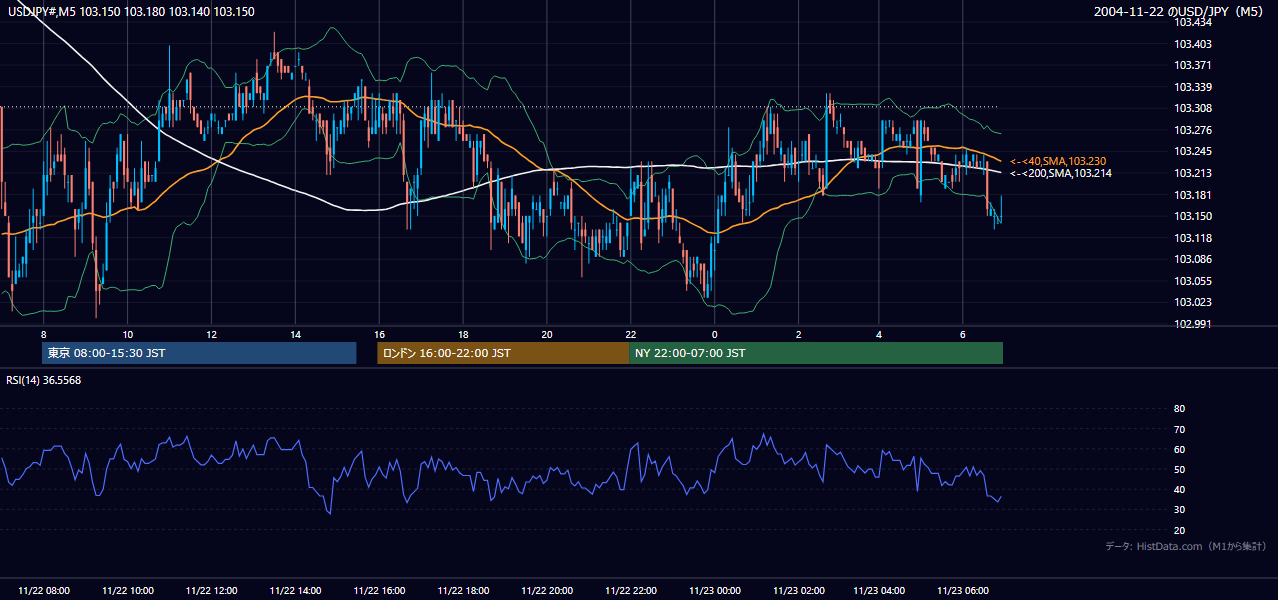This screenshot has height=600, width=1278.
Task: Click RSI scale value 80
Action: [x=1179, y=409]
